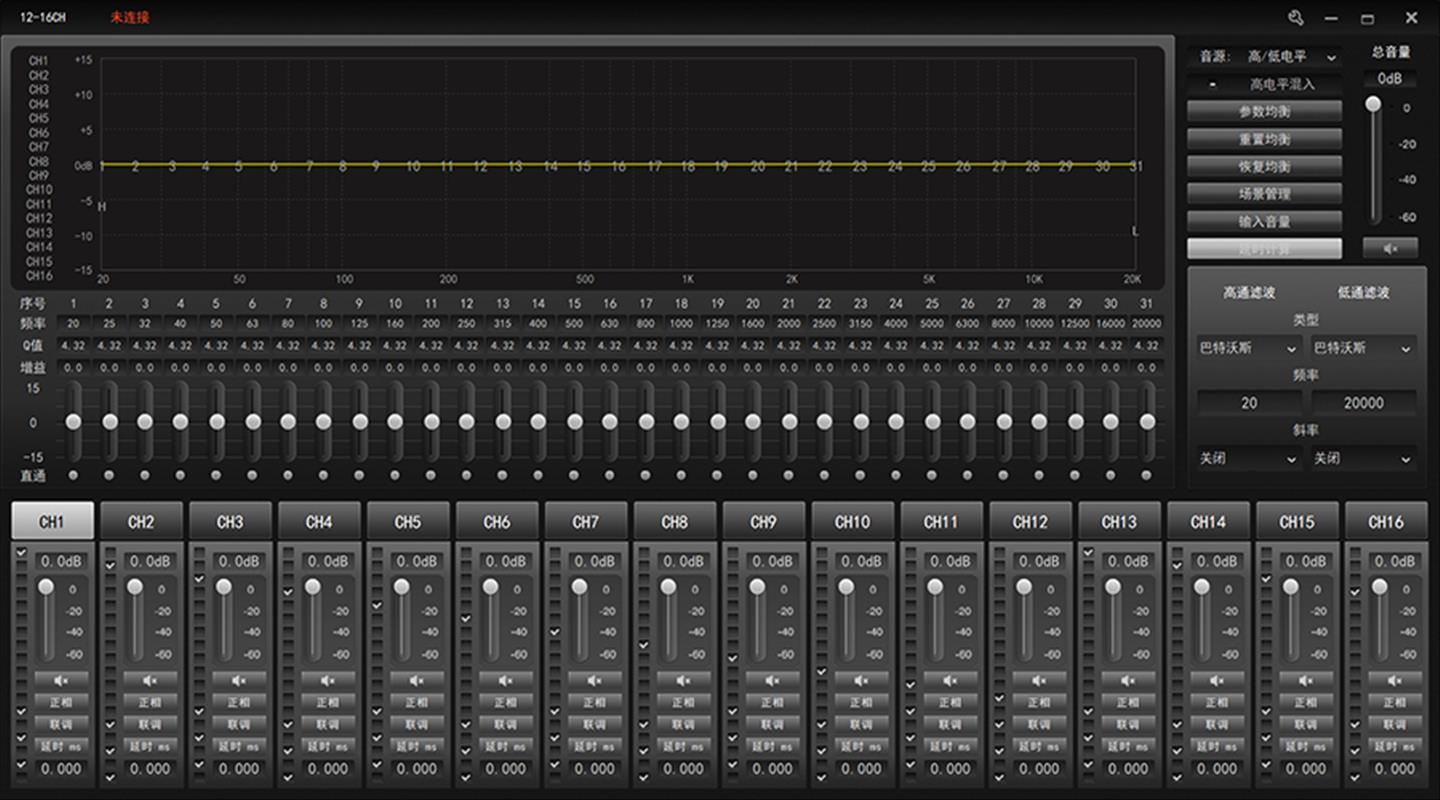Mute channel CH5 with its speaker icon
The image size is (1440, 800).
point(416,680)
